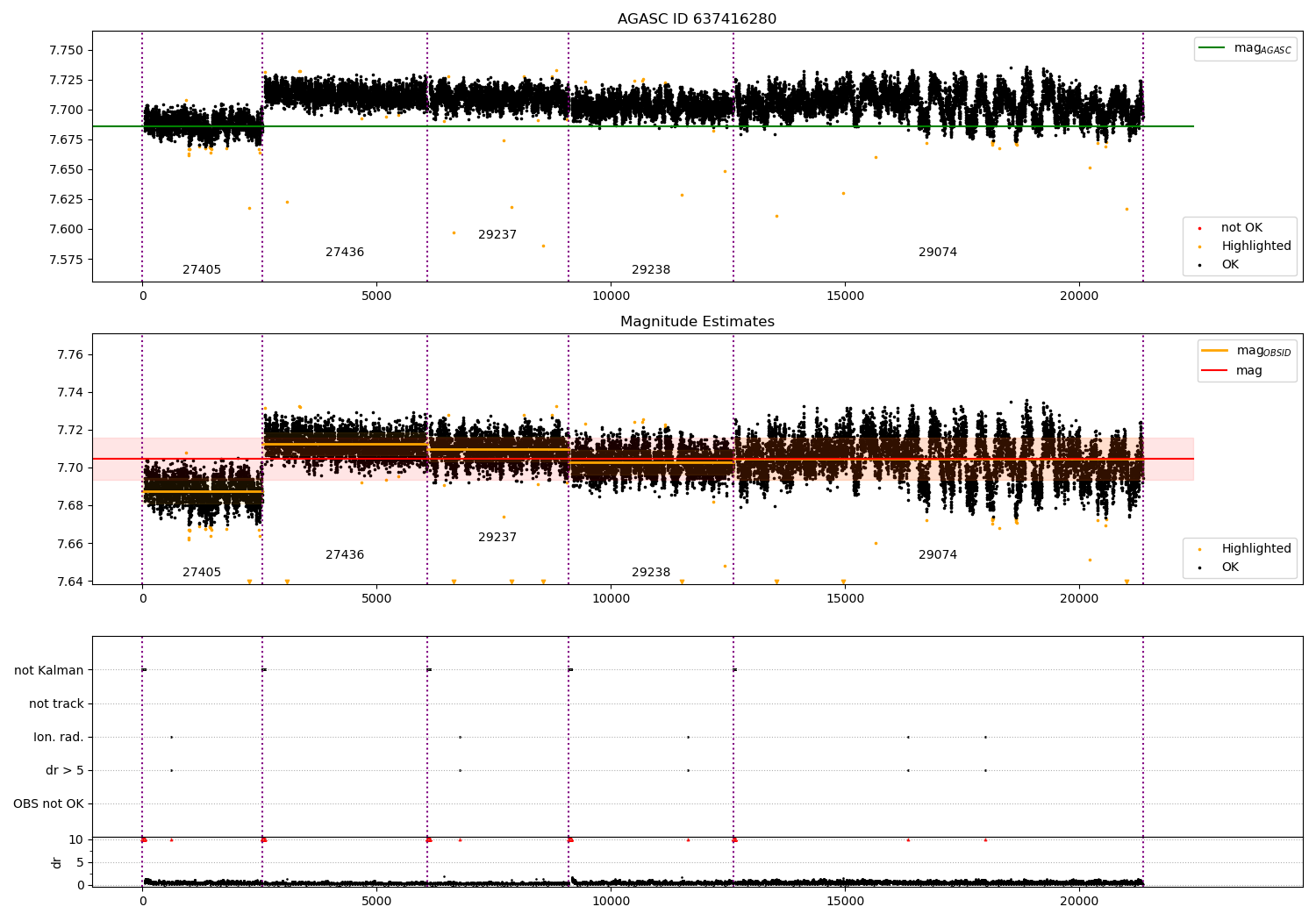Click obsid label 29074 in the Magnitude Estimates plot
1316x921 pixels.
[x=938, y=555]
